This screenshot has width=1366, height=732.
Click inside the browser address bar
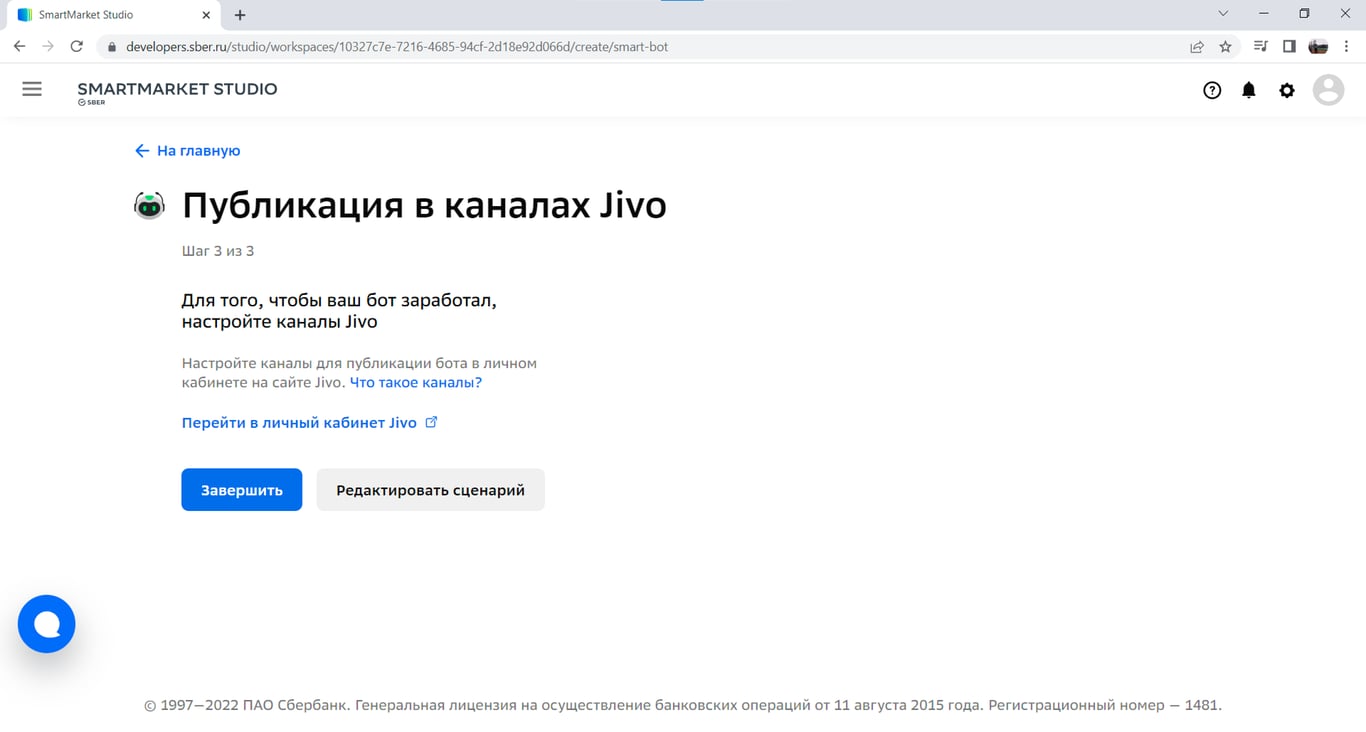click(400, 46)
